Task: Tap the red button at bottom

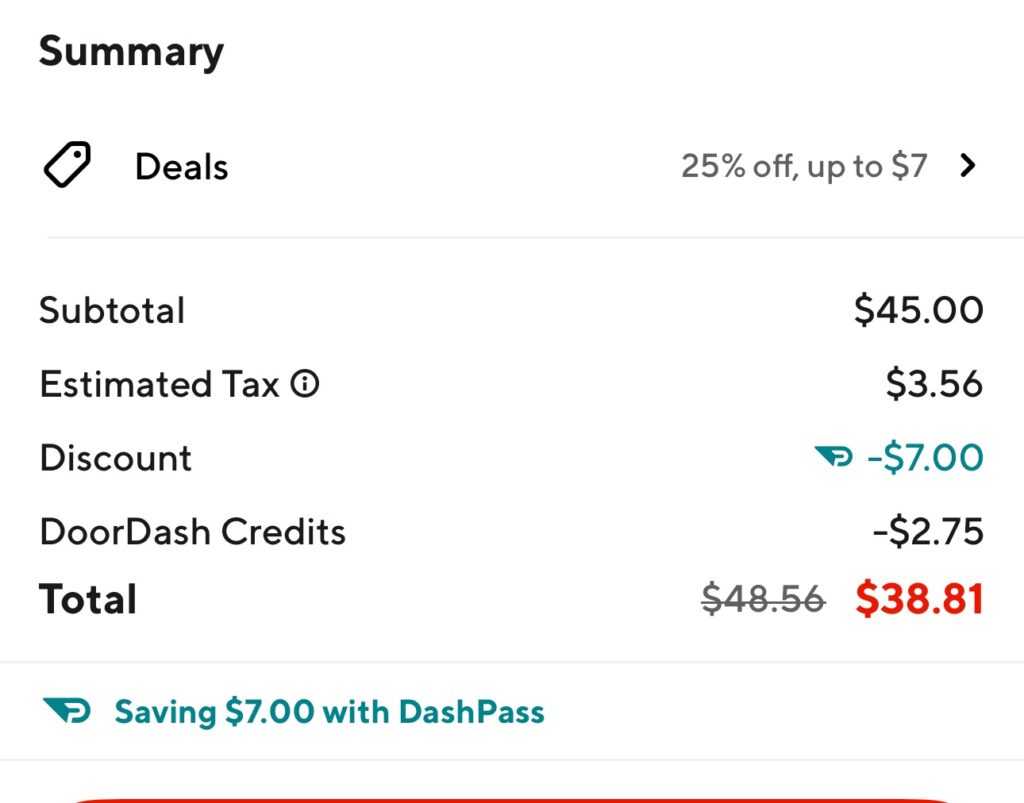Action: [512, 800]
